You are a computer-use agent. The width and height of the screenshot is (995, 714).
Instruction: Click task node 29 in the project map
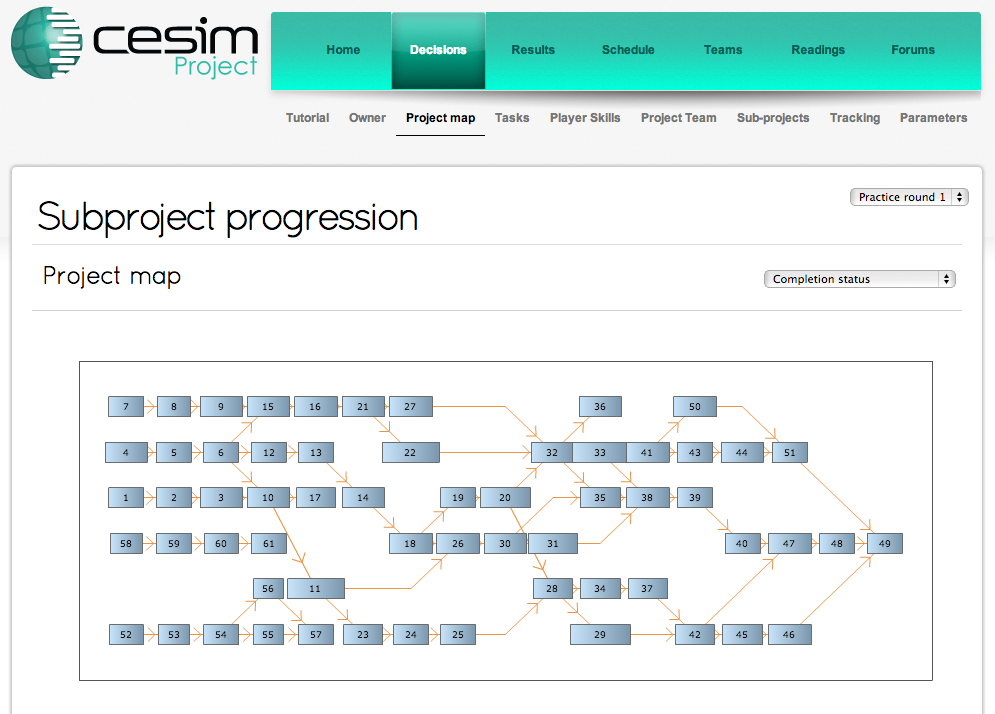(599, 634)
